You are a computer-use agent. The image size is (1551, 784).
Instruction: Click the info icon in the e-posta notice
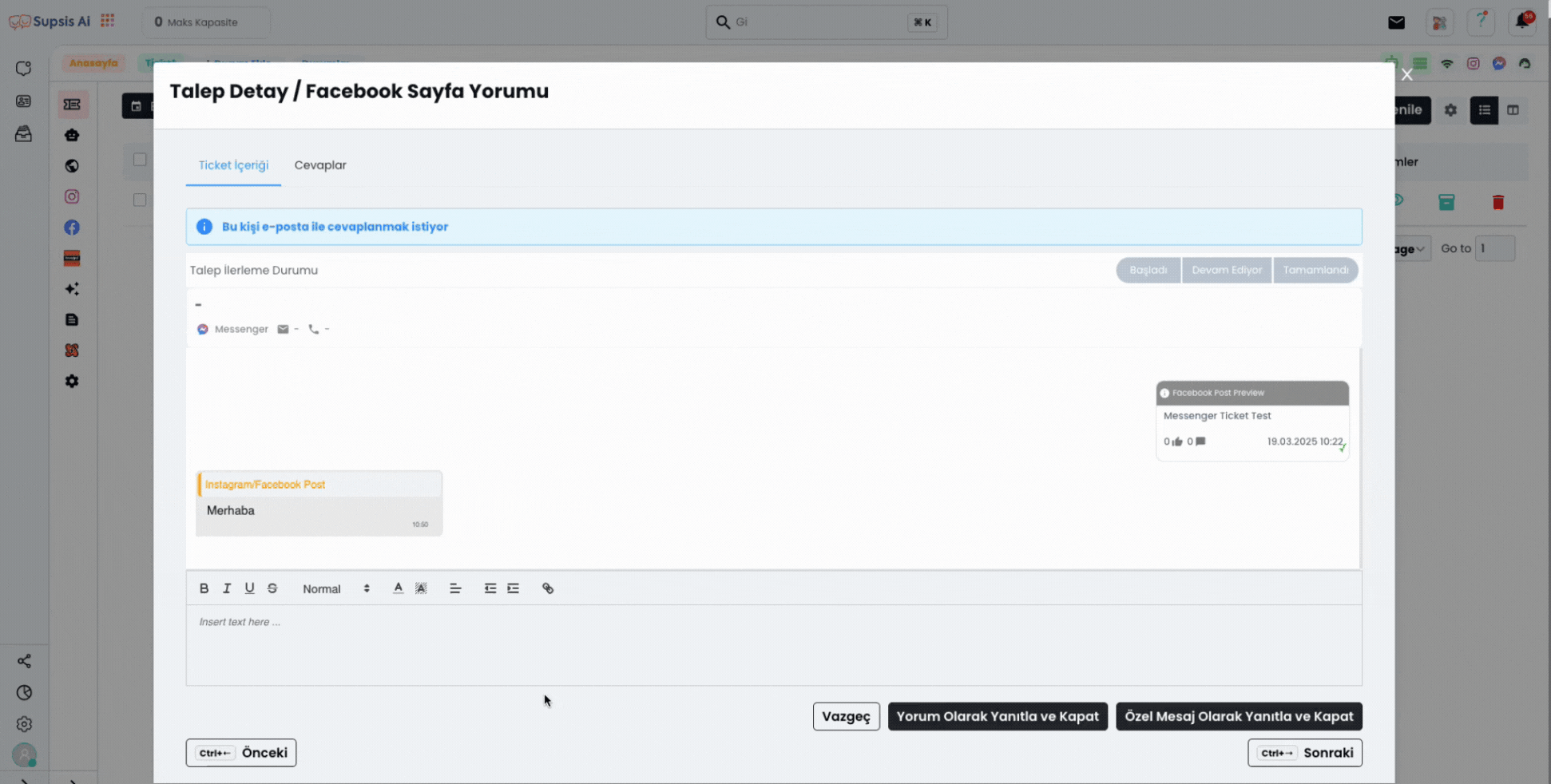click(x=204, y=227)
